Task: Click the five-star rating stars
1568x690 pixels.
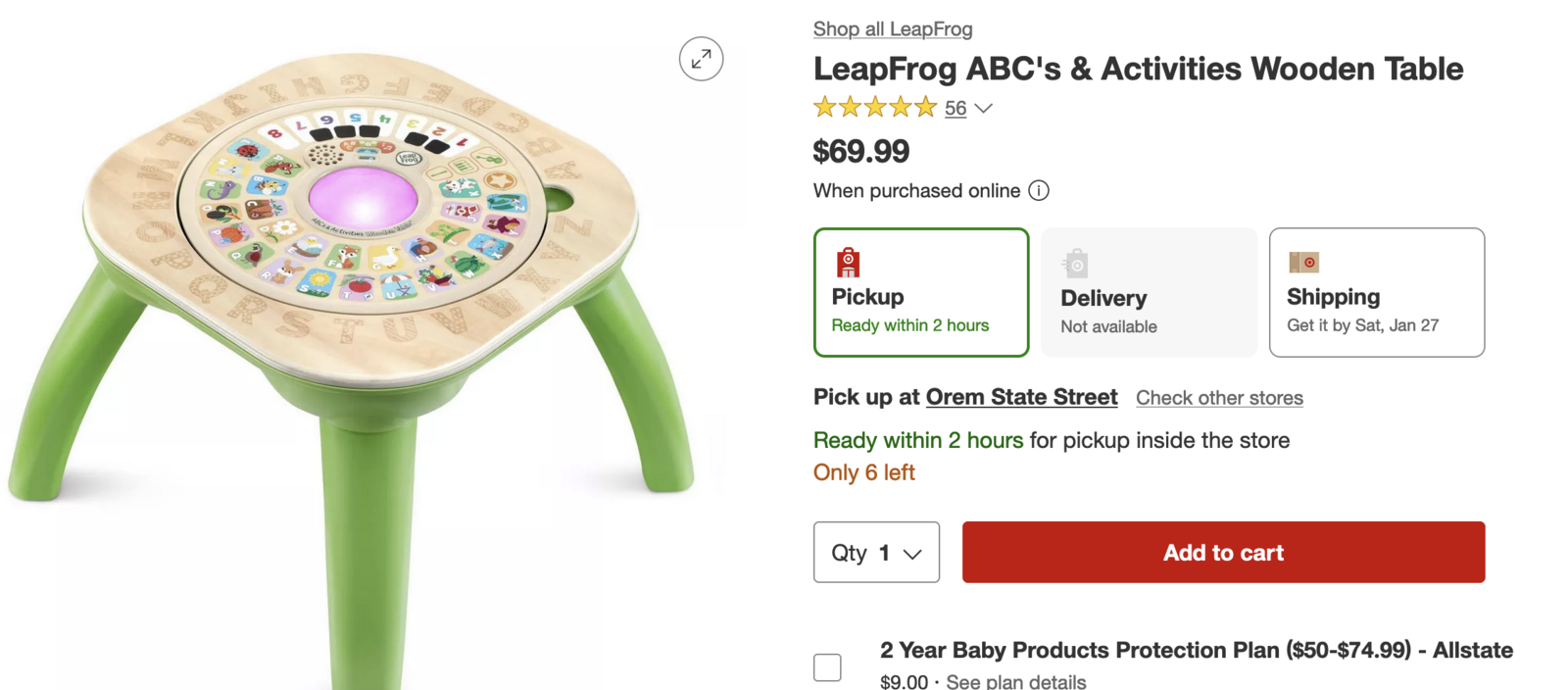Action: tap(875, 108)
